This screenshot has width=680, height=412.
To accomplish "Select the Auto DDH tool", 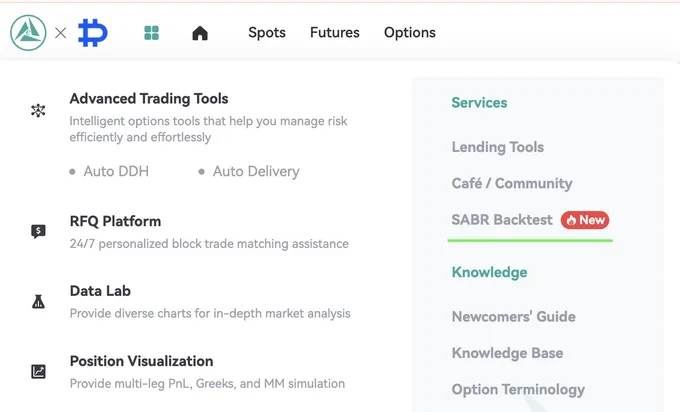I will 116,171.
